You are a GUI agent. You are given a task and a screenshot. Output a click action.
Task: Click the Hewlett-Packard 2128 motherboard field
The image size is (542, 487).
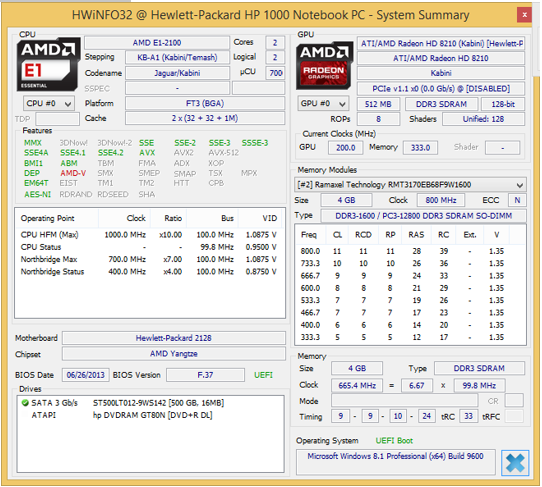pyautogui.click(x=174, y=338)
